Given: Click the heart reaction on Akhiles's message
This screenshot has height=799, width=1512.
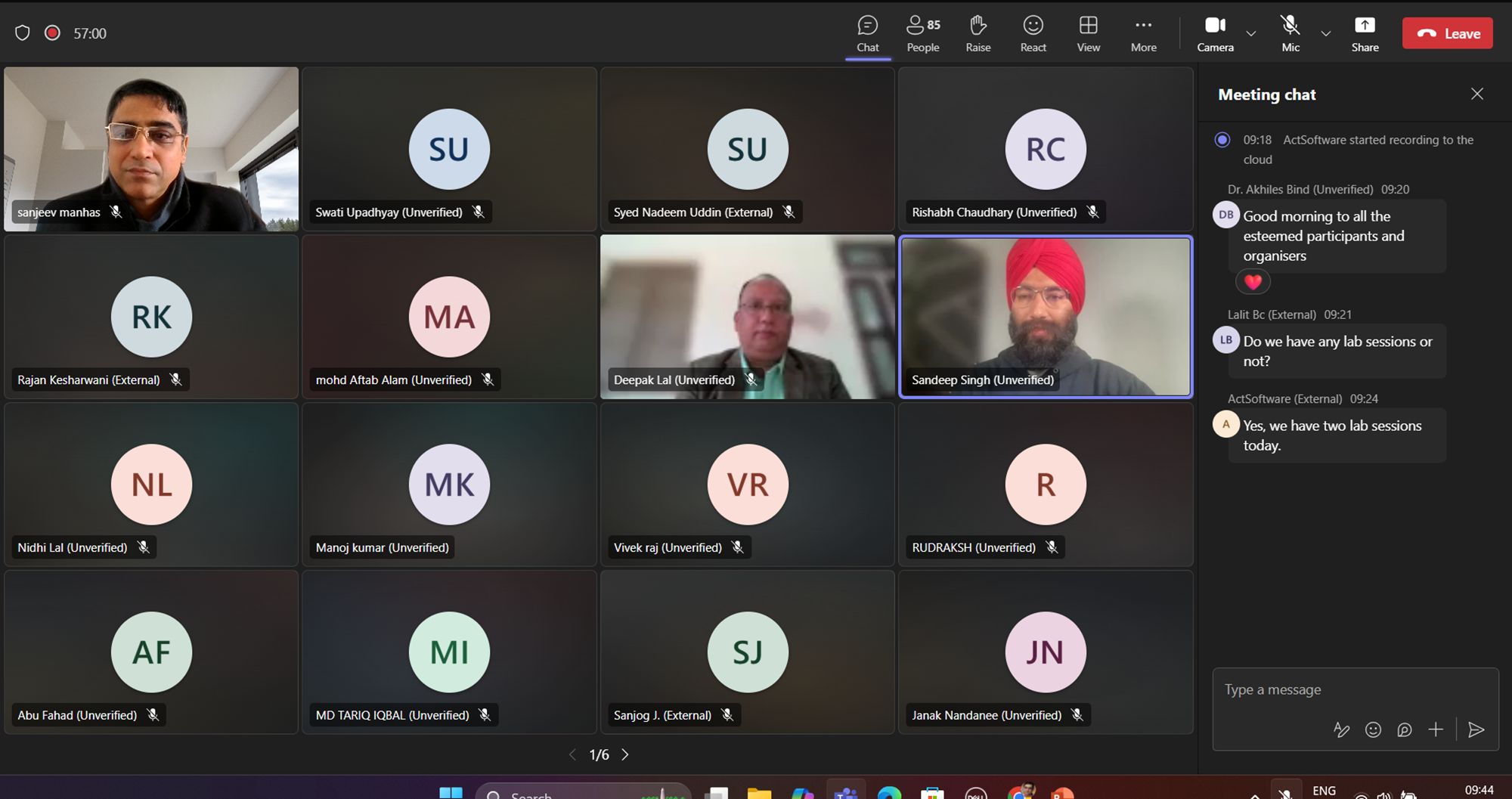Looking at the screenshot, I should point(1253,282).
